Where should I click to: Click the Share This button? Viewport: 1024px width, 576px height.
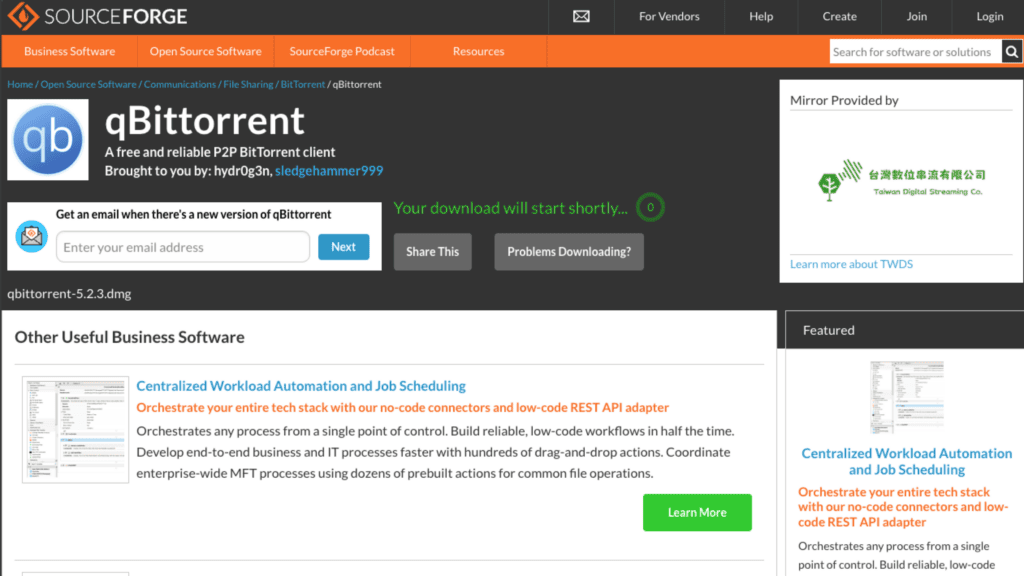point(432,251)
